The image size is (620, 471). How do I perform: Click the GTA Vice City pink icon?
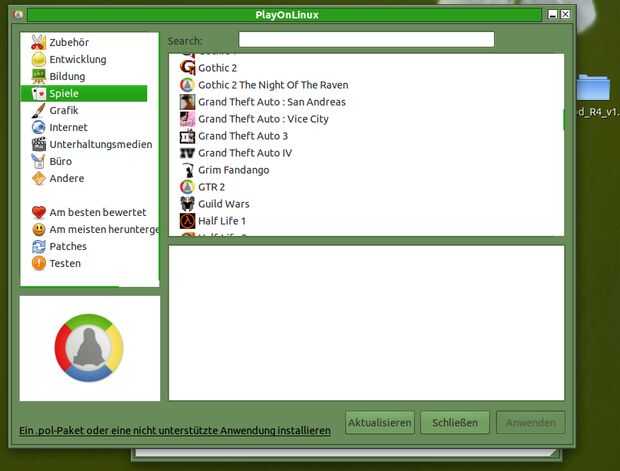click(187, 119)
